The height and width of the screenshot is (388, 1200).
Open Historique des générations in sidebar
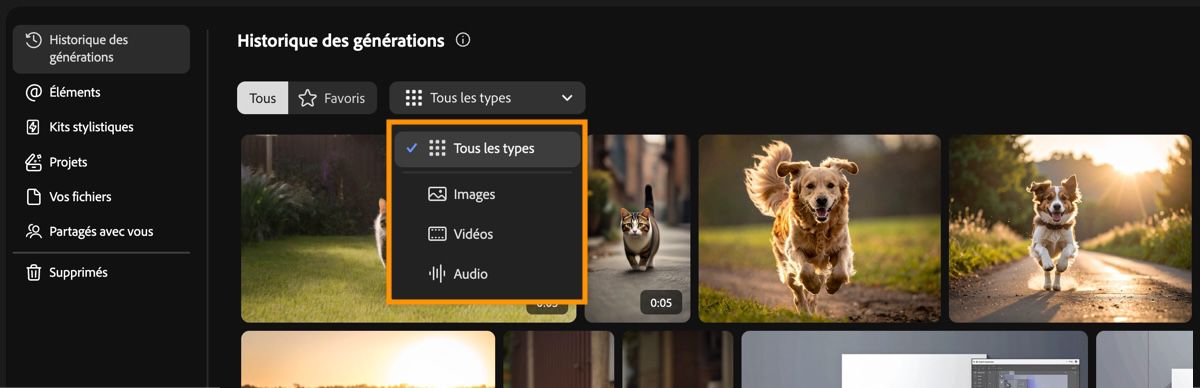click(x=101, y=49)
